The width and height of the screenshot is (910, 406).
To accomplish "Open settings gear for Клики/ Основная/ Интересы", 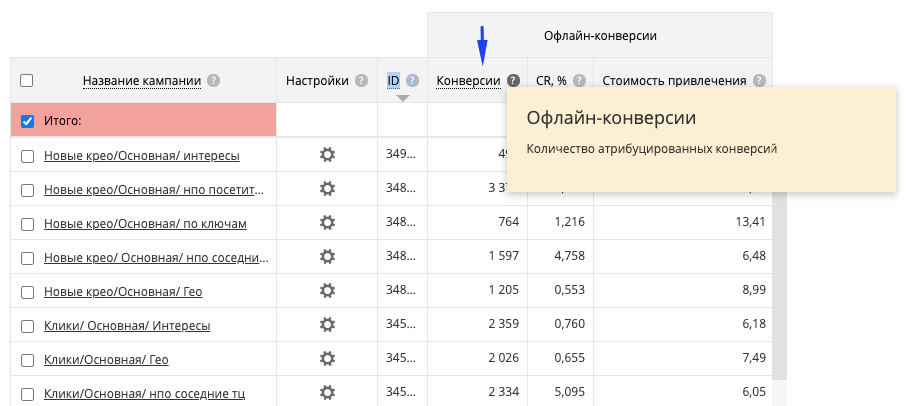I will tap(327, 324).
